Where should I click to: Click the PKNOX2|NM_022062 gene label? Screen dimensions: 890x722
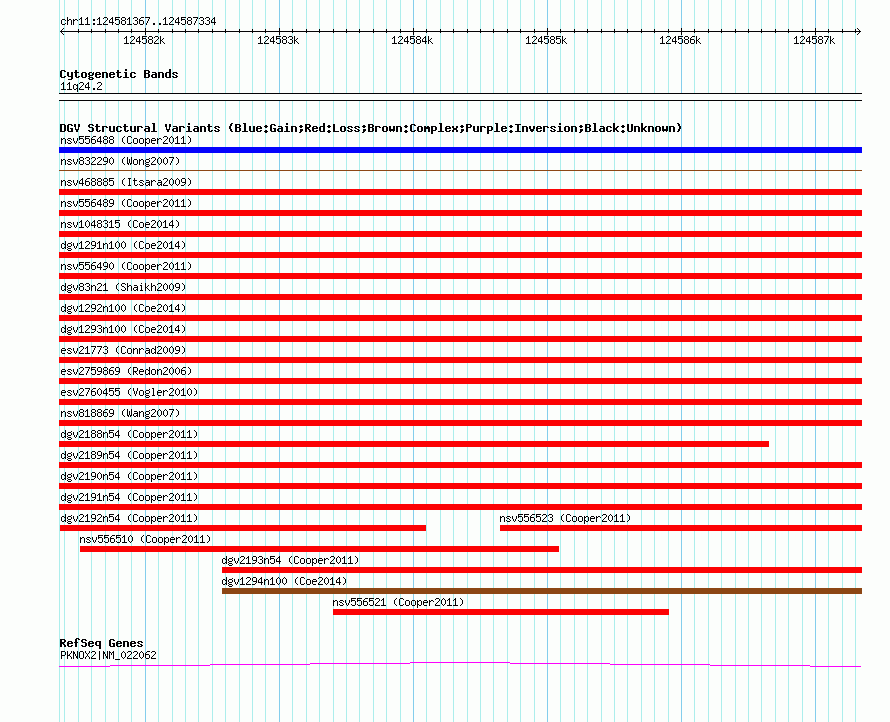click(x=108, y=655)
